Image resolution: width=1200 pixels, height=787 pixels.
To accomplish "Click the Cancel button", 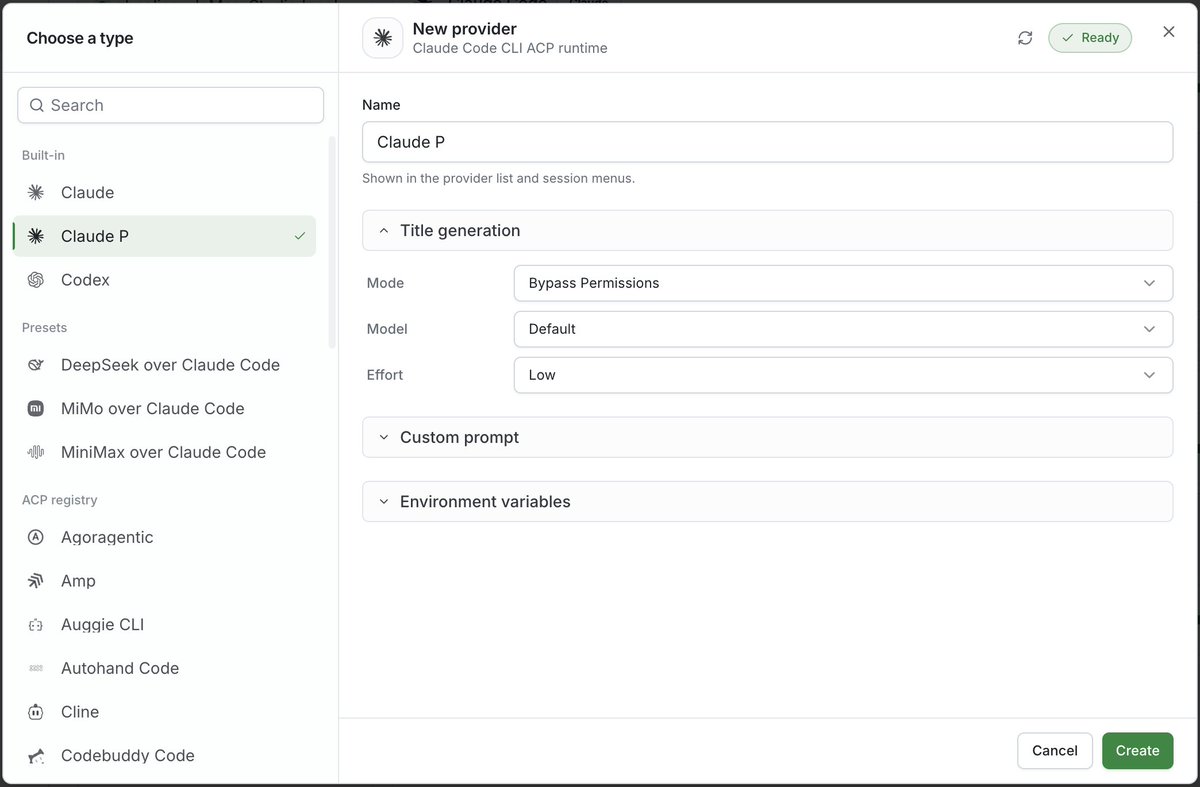I will (x=1055, y=751).
